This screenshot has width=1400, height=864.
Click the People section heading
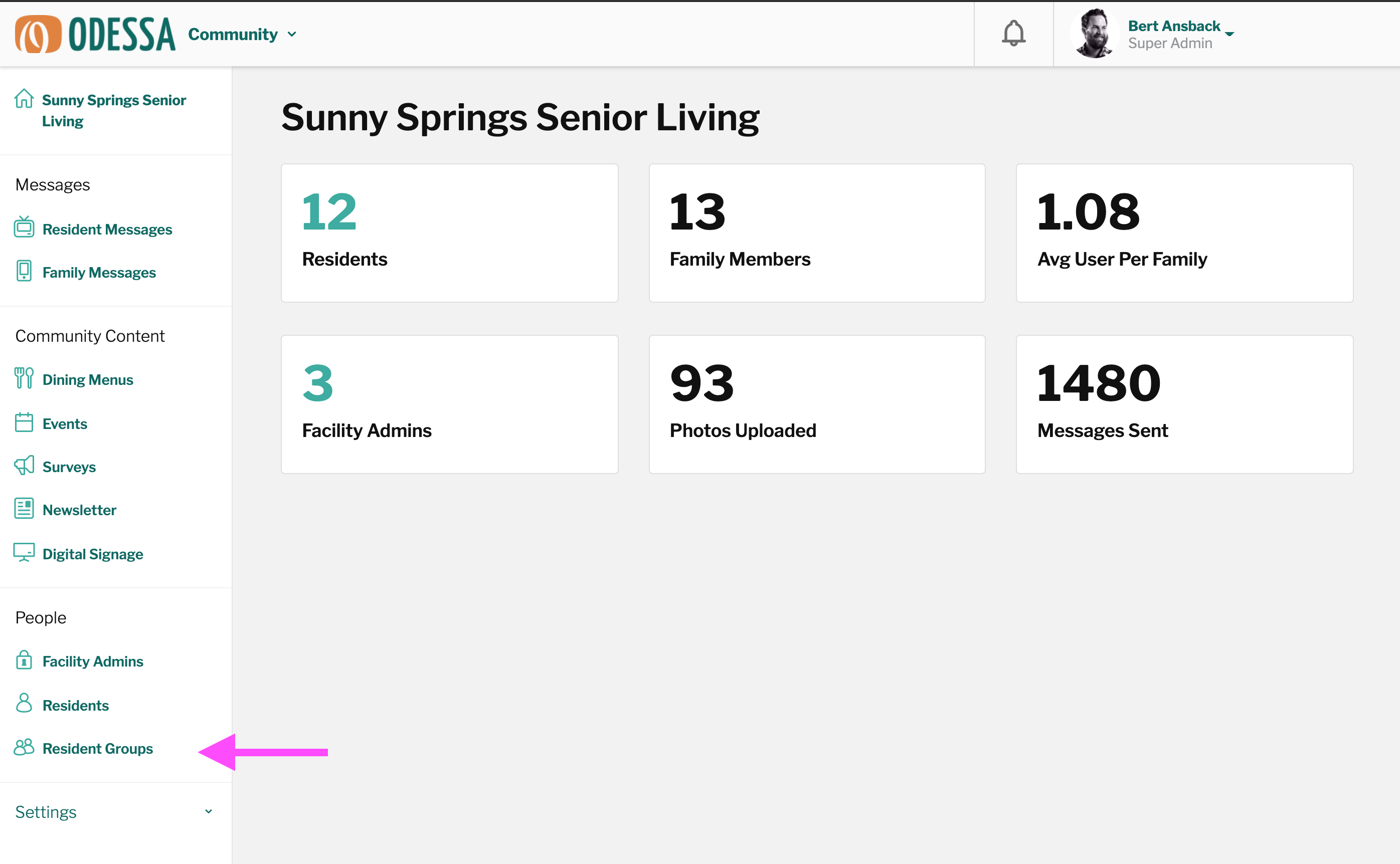[x=41, y=618]
